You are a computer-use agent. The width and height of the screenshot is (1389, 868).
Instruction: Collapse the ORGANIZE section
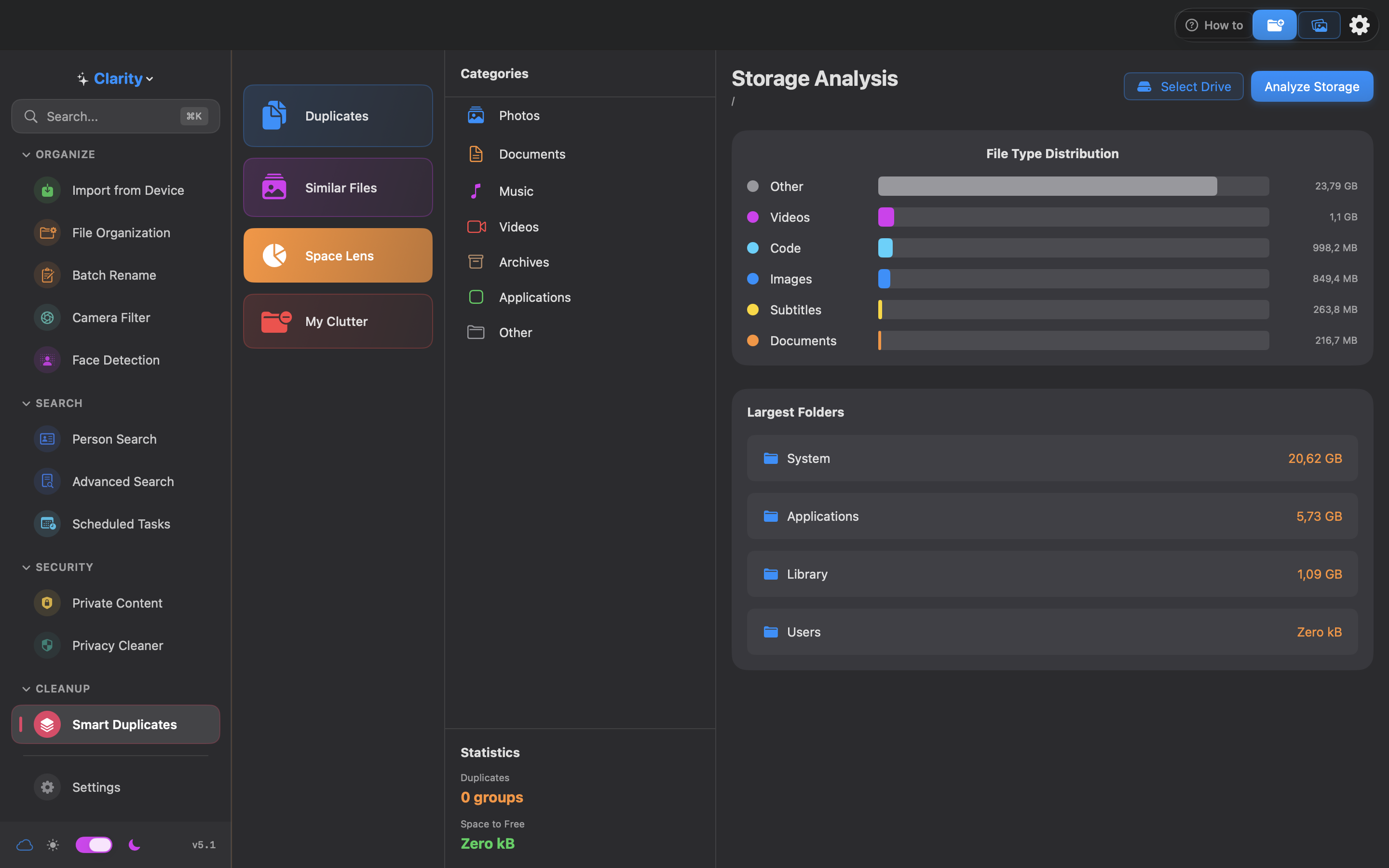click(x=27, y=154)
